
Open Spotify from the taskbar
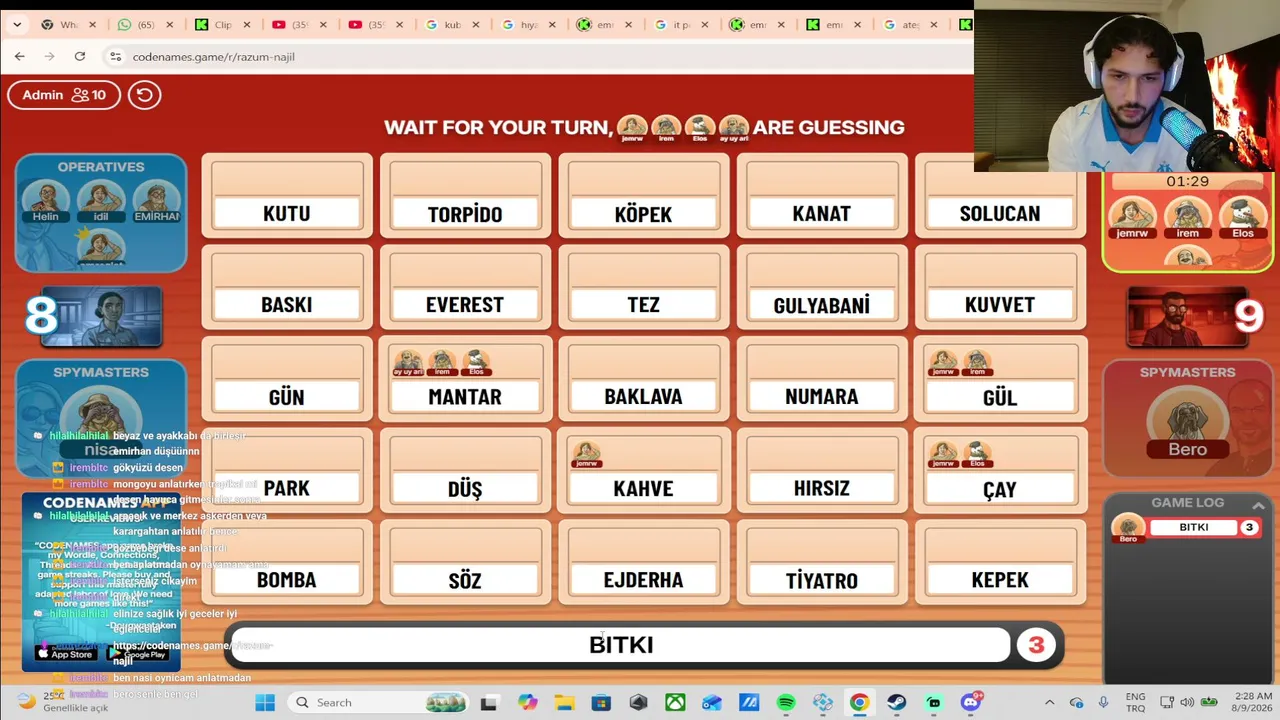click(x=786, y=703)
